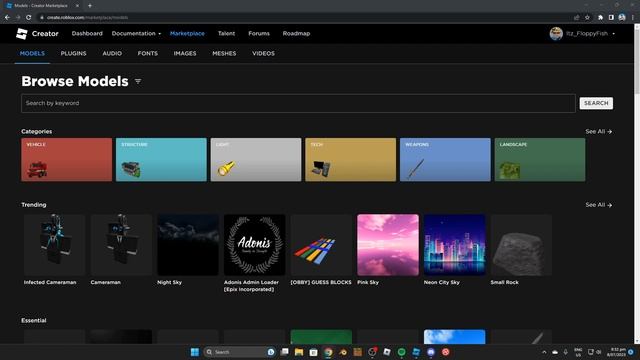Screen dimensions: 640x360
Task: Expand the Itz_FloppyFish account dropdown
Action: pos(590,33)
